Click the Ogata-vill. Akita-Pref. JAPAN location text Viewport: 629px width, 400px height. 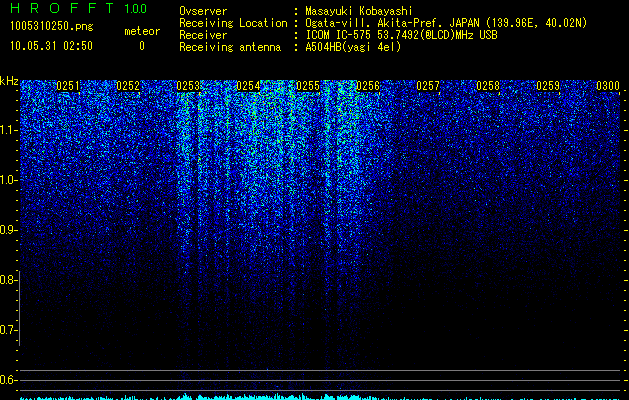pyautogui.click(x=446, y=23)
